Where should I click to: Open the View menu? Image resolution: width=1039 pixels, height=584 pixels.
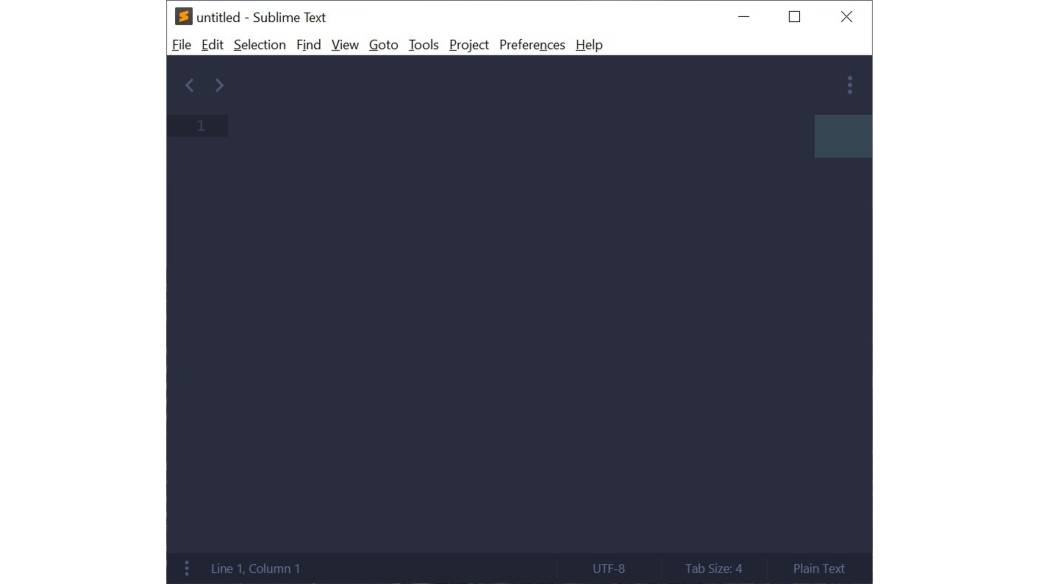[345, 45]
